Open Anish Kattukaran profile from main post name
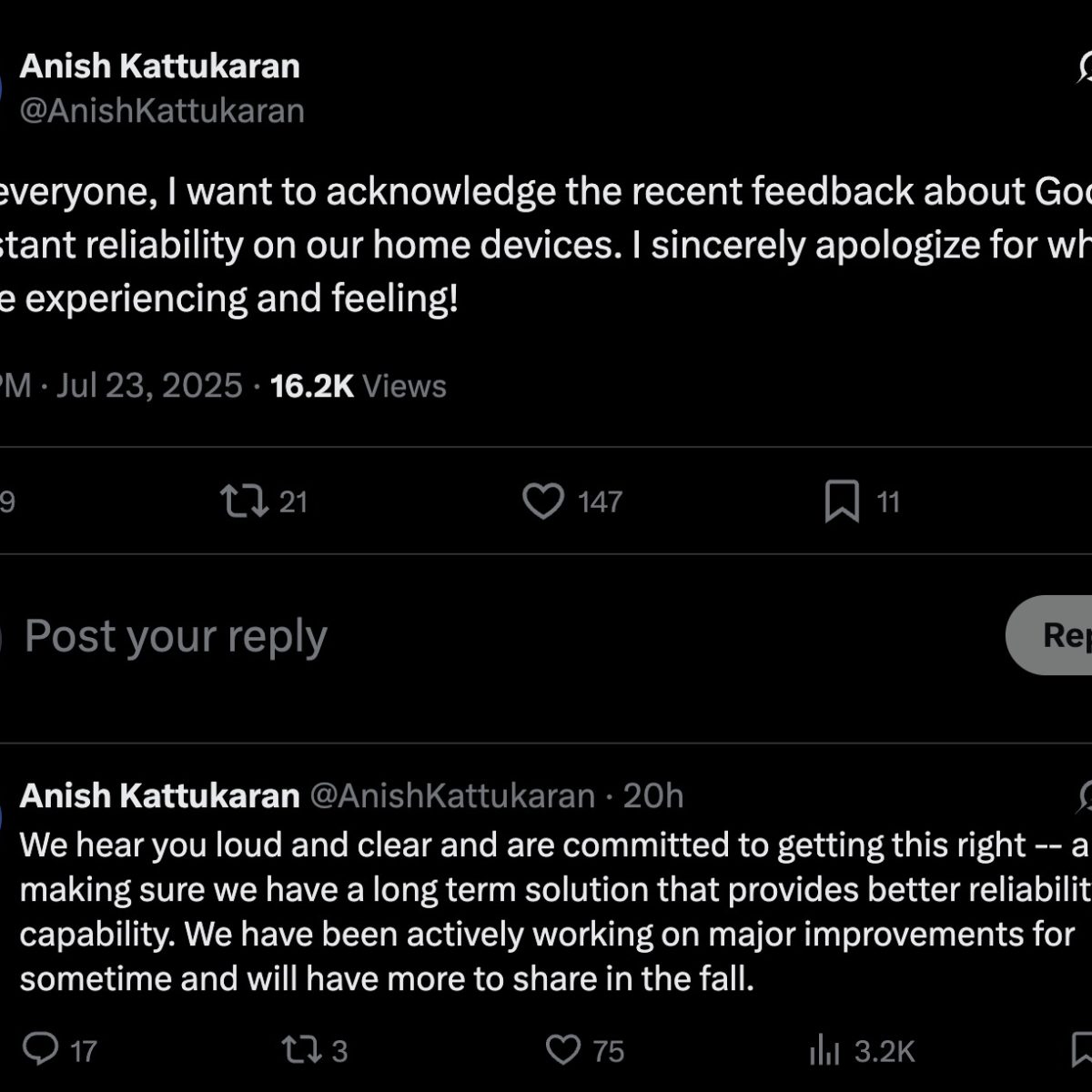This screenshot has width=1092, height=1092. point(160,66)
